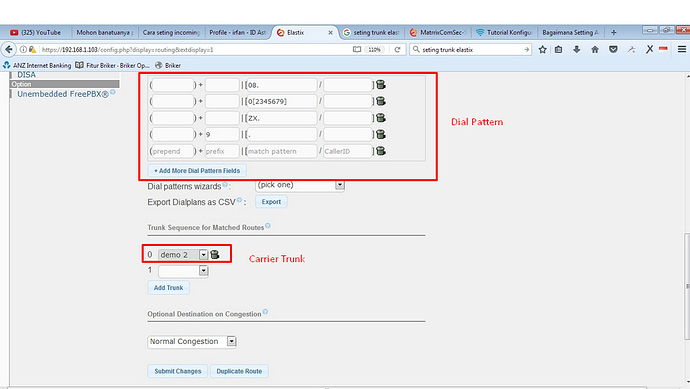
Task: Open Fitur Briker bookmark
Action: click(113, 65)
